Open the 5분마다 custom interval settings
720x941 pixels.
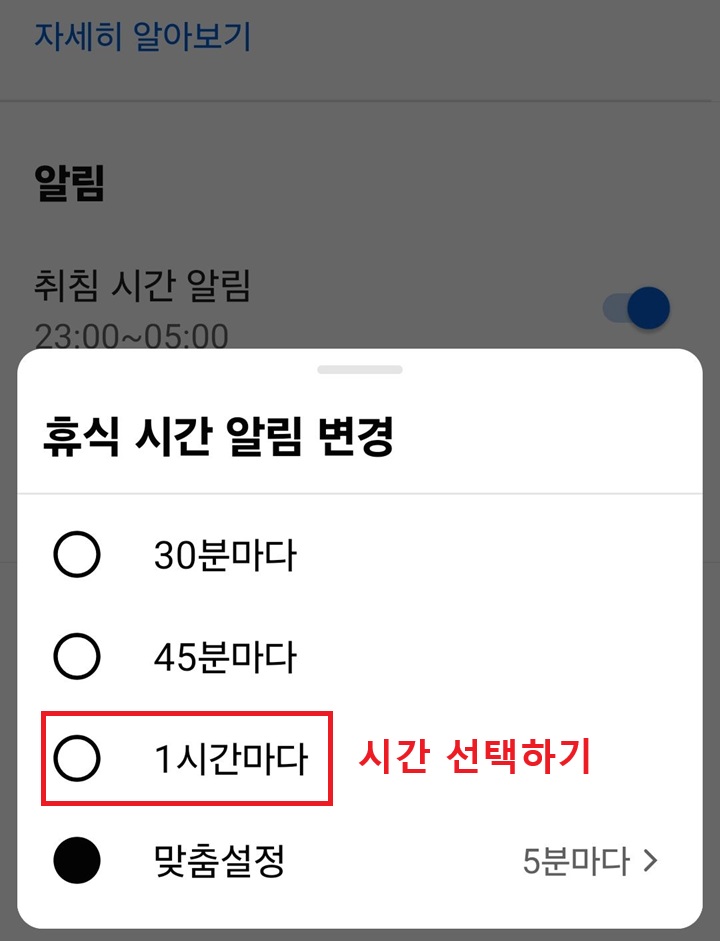pyautogui.click(x=590, y=860)
